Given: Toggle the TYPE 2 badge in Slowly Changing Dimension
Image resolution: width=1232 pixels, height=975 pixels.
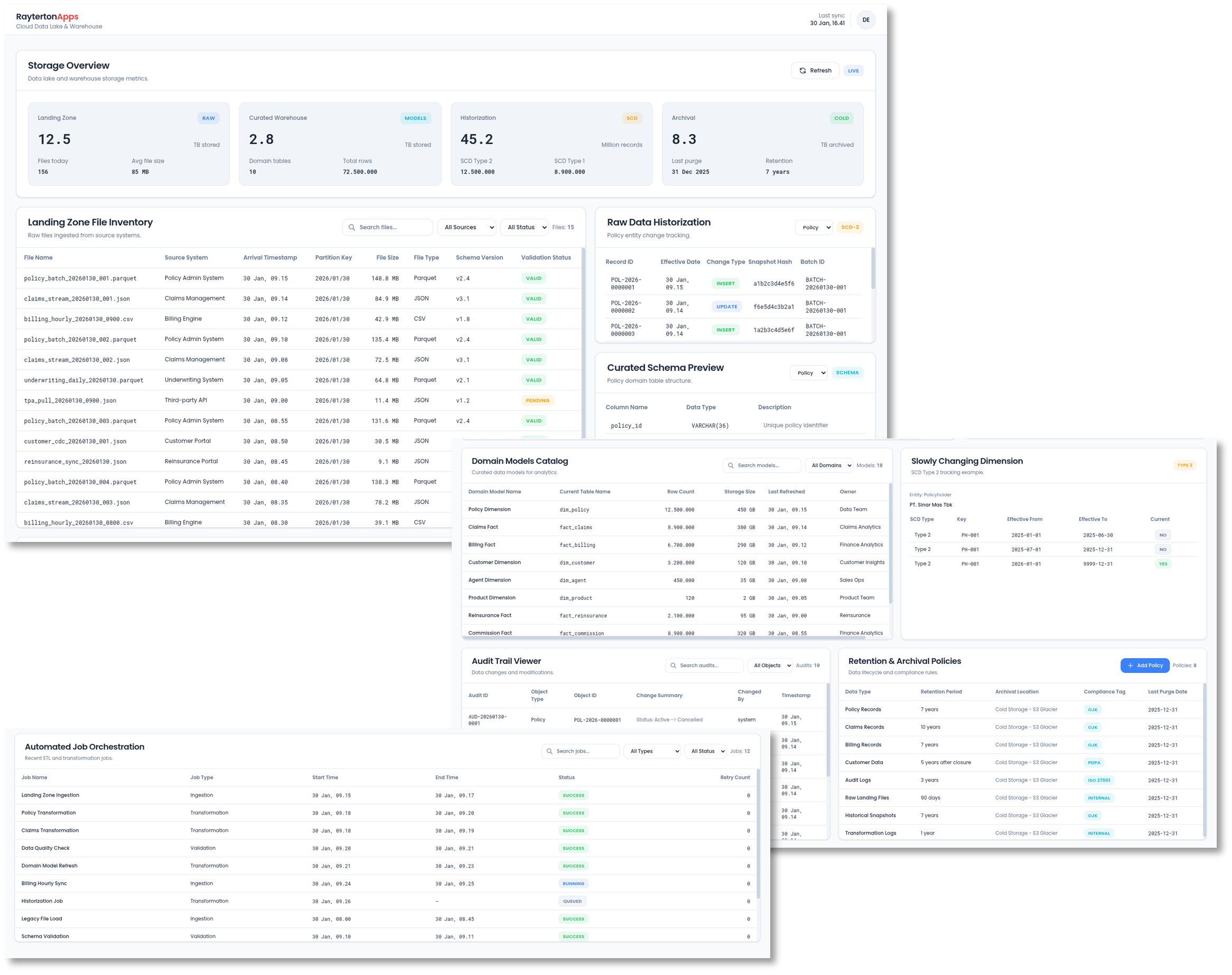Looking at the screenshot, I should pyautogui.click(x=1185, y=465).
